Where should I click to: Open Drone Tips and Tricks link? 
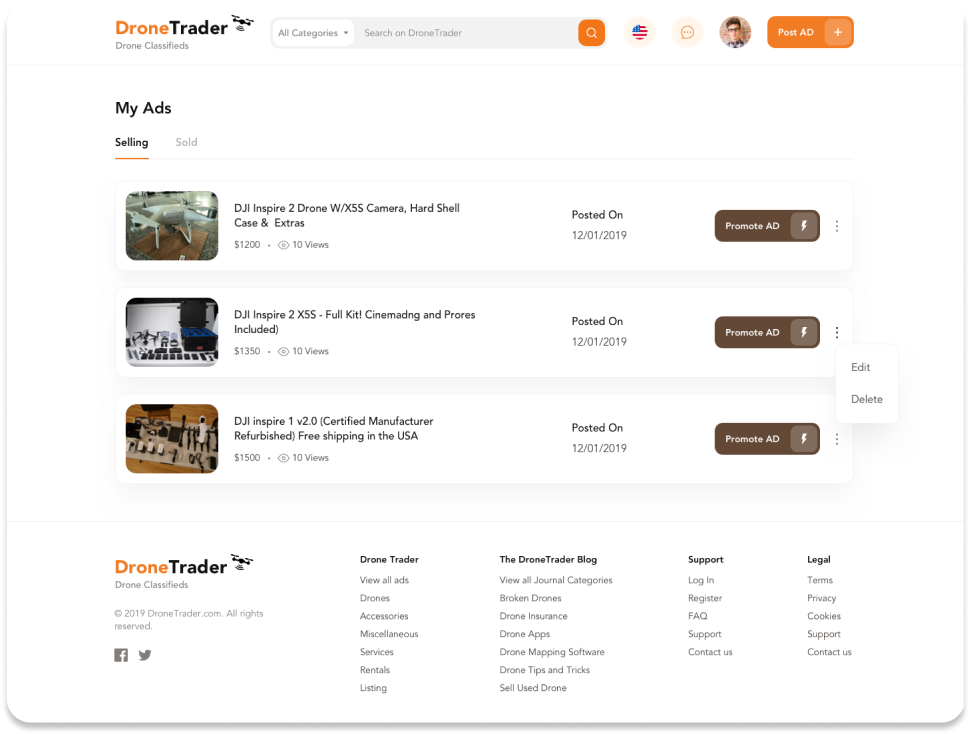(545, 670)
